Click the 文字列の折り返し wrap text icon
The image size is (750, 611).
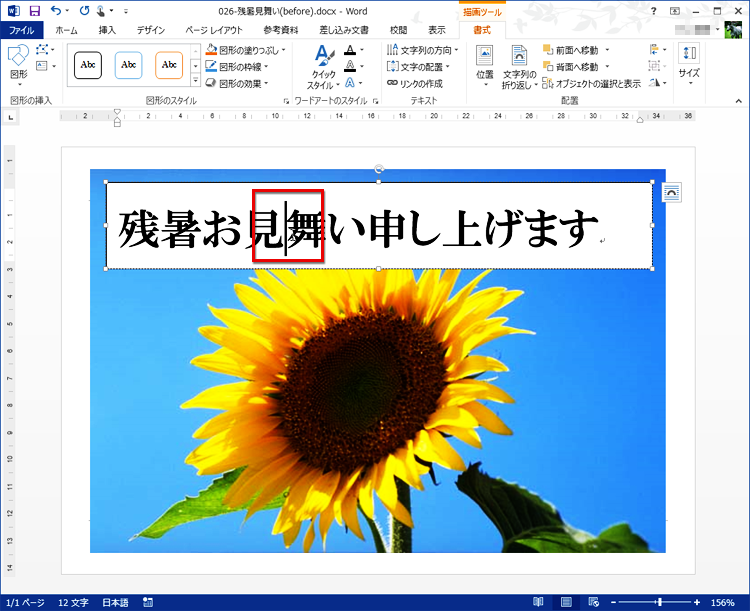519,56
